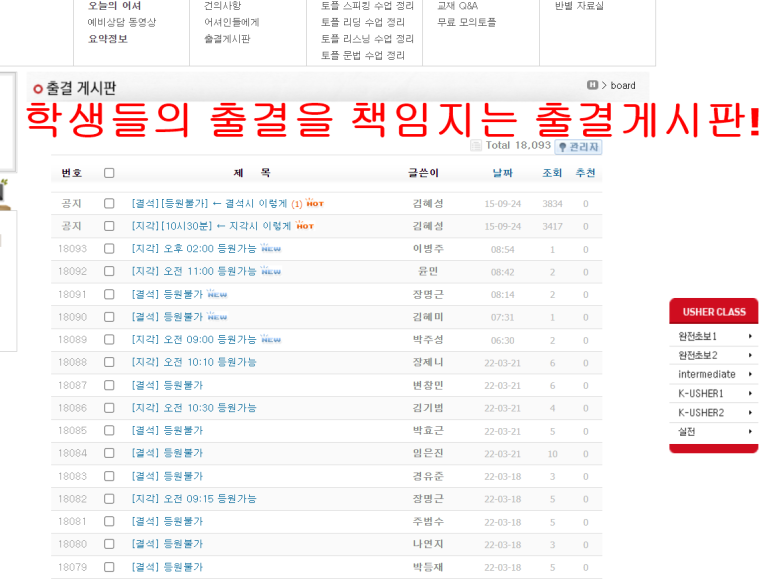Open the 예비상담 동영상 menu item

[122, 22]
